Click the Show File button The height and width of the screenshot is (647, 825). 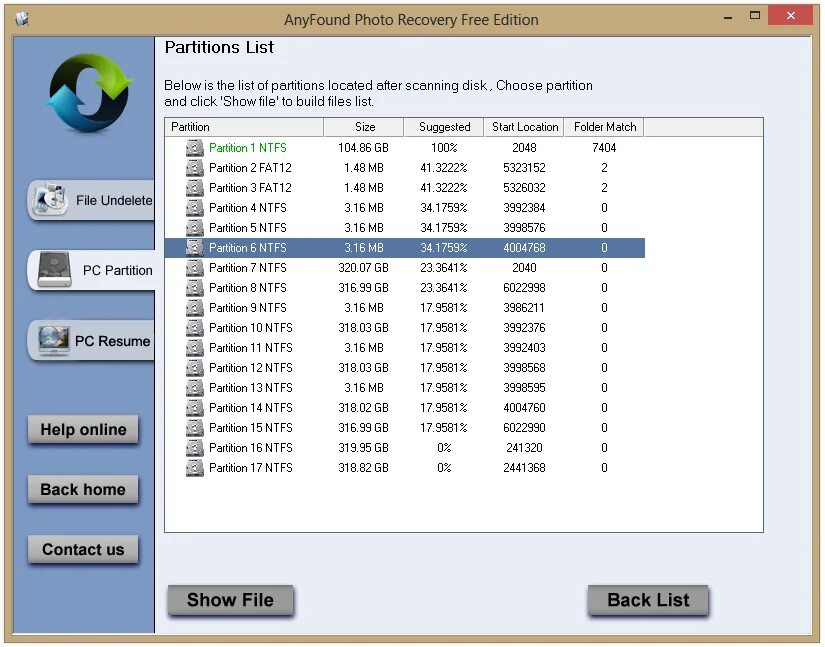pyautogui.click(x=230, y=600)
